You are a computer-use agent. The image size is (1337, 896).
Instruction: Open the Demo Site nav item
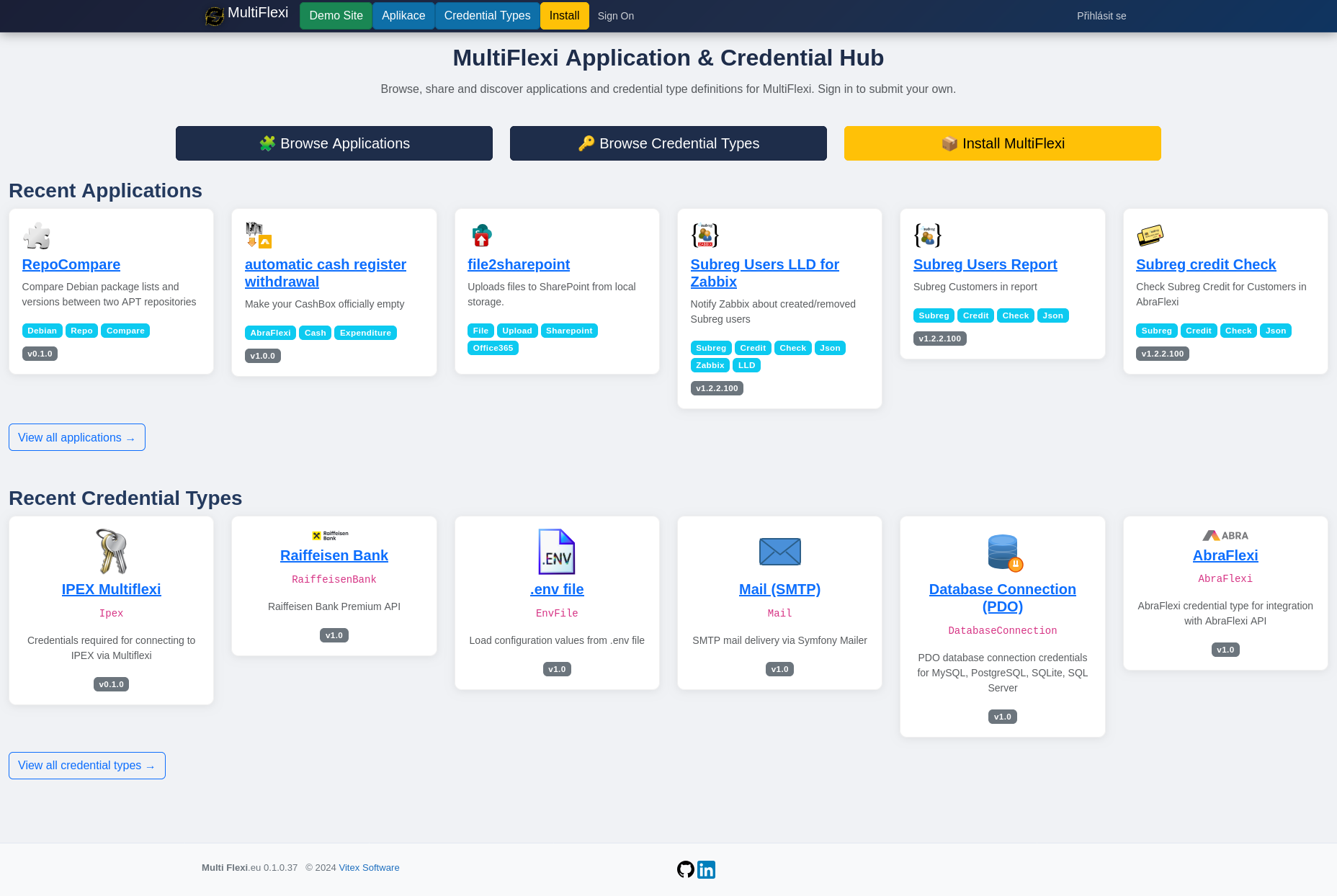tap(336, 16)
